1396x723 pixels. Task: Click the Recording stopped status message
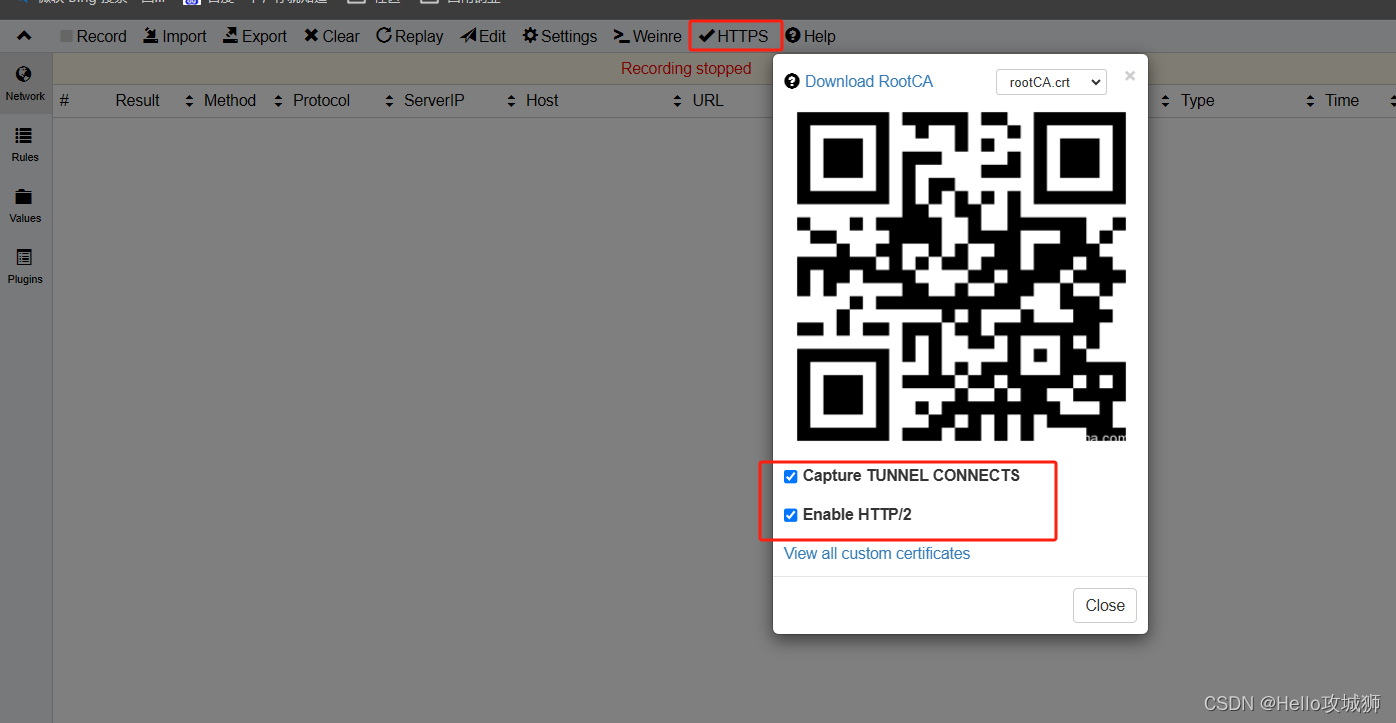click(x=686, y=69)
